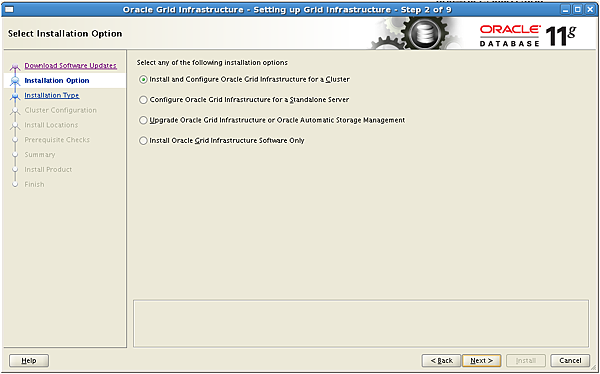600x374 pixels.
Task: Click the disabled Install button
Action: tap(526, 361)
